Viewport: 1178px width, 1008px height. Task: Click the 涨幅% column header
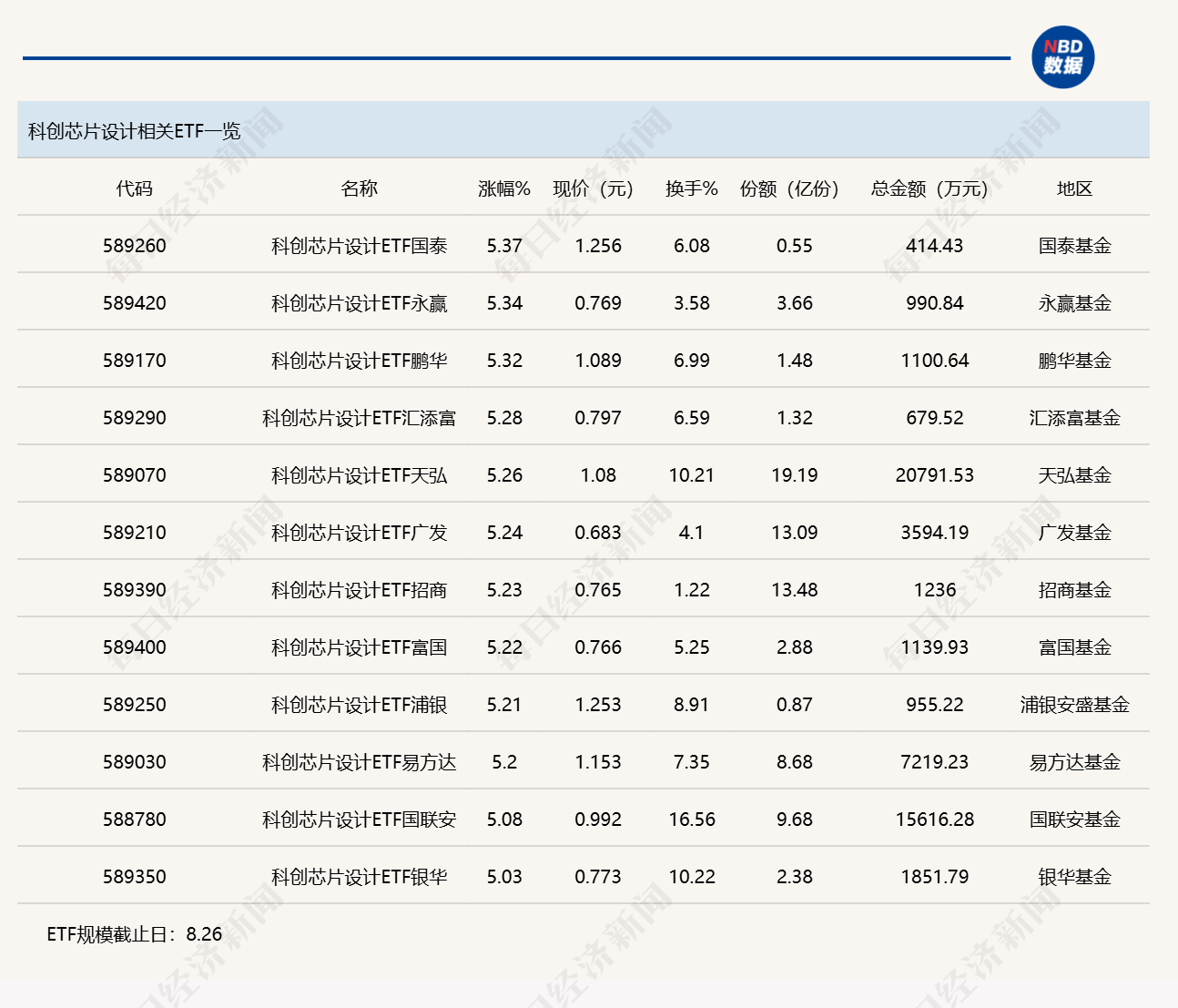click(504, 188)
